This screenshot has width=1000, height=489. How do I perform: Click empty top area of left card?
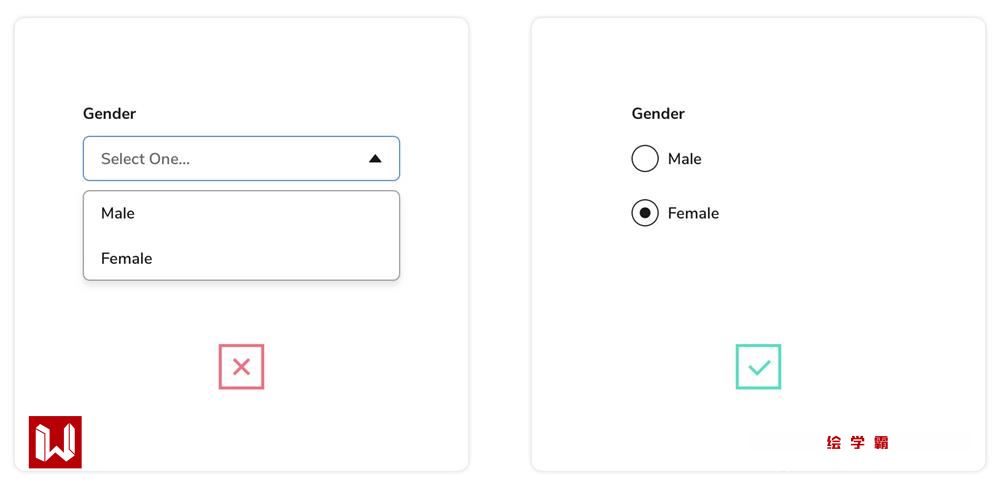(x=241, y=60)
